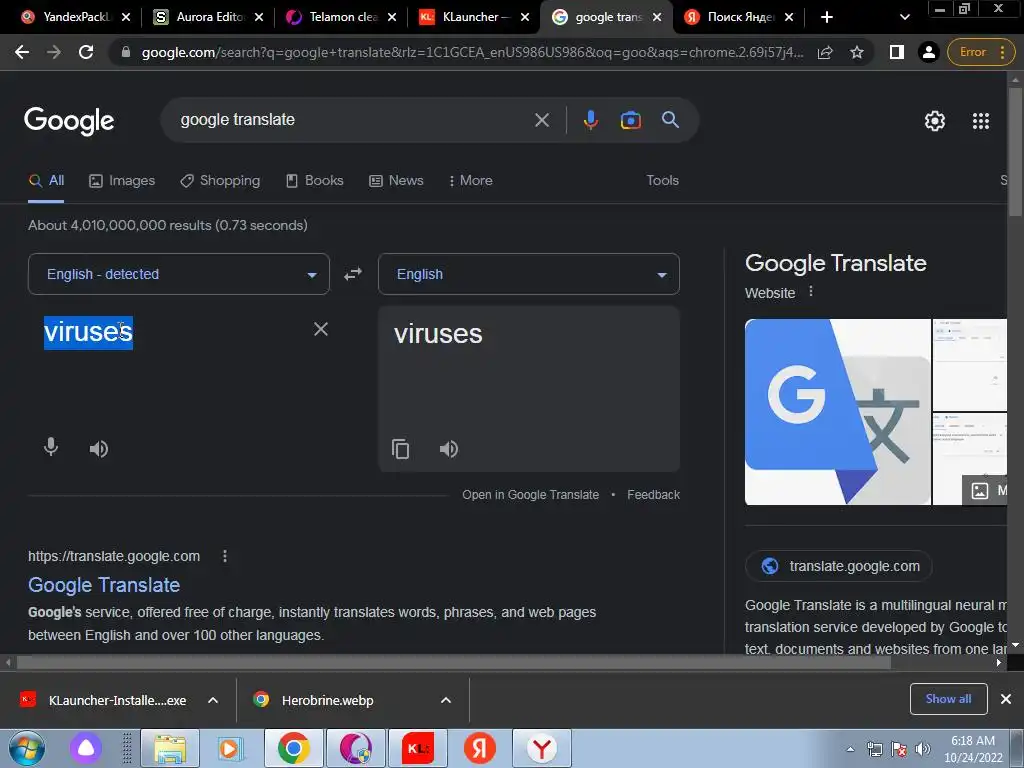Open more options for translate.google.com result

click(x=225, y=556)
